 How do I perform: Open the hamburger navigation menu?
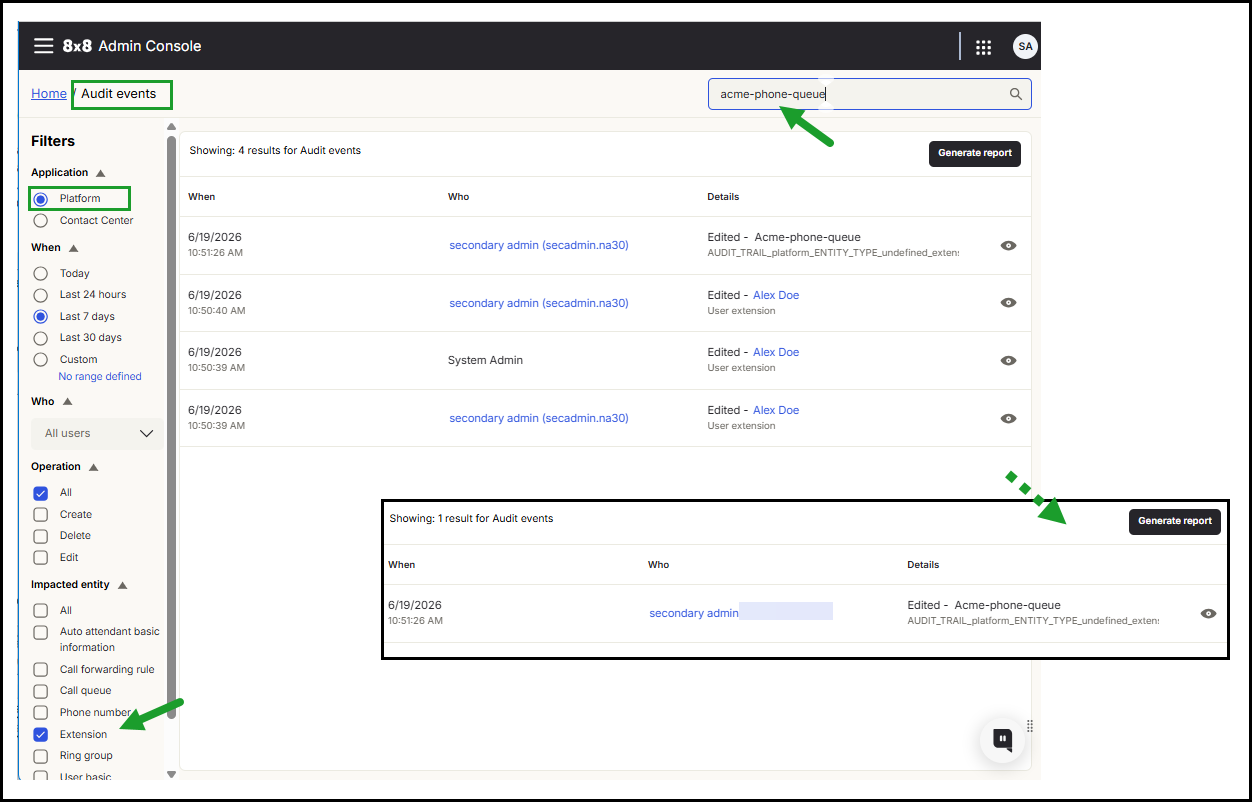(x=43, y=46)
